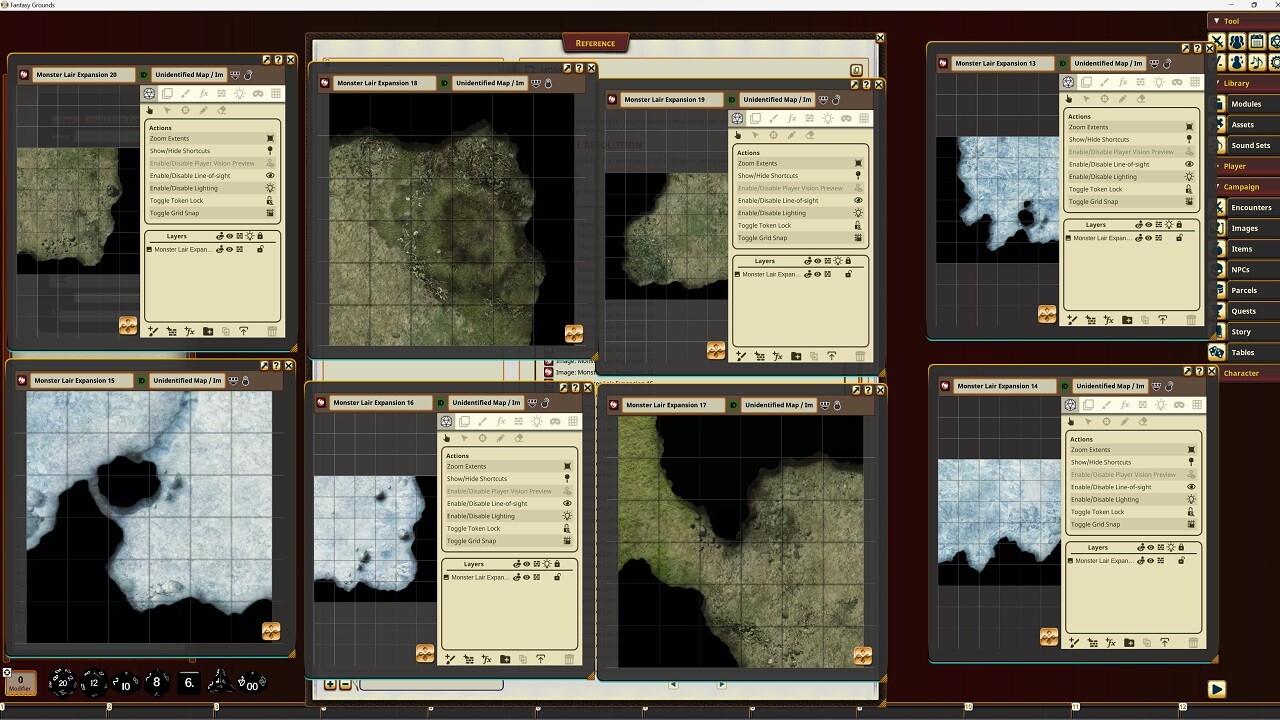Screen dimensions: 1280x720
Task: Click the 0 Modifier box at bottom left
Action: click(x=18, y=684)
